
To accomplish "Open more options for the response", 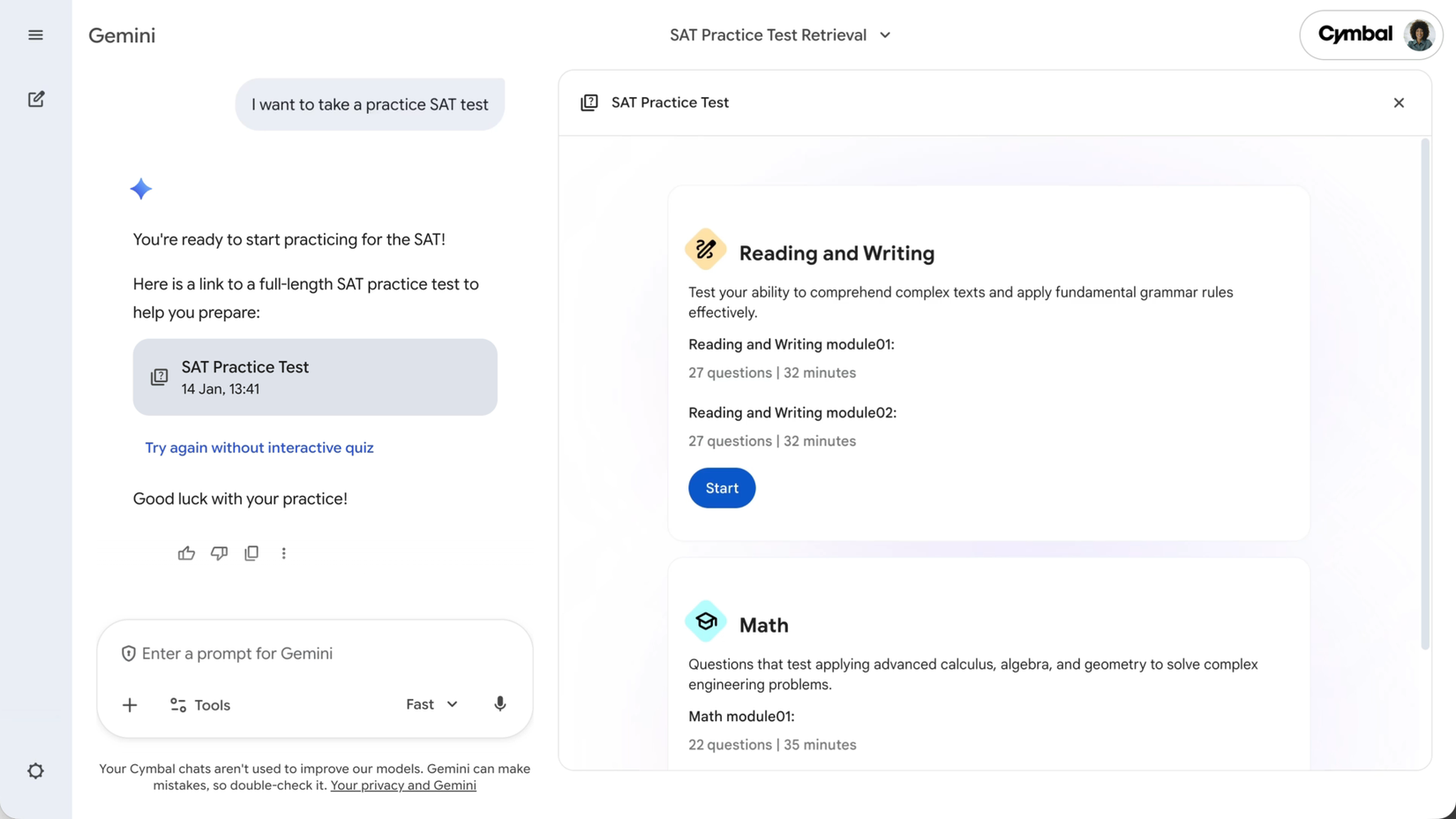I will click(x=283, y=553).
